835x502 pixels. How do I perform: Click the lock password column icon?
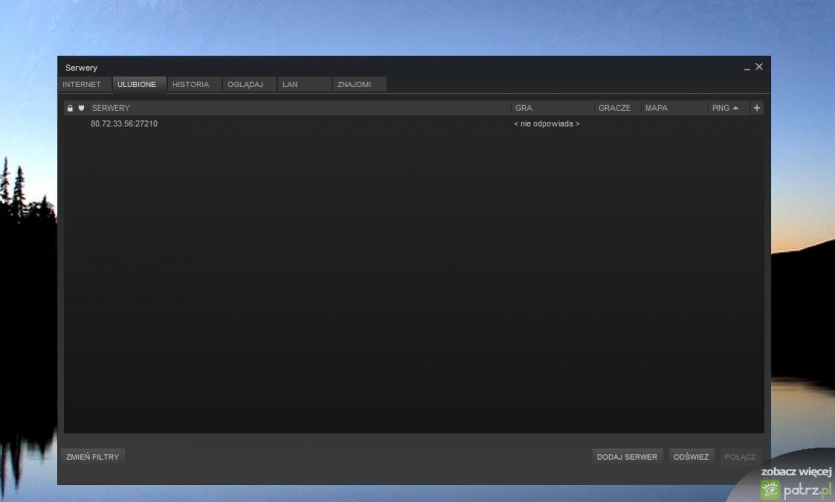pos(70,108)
